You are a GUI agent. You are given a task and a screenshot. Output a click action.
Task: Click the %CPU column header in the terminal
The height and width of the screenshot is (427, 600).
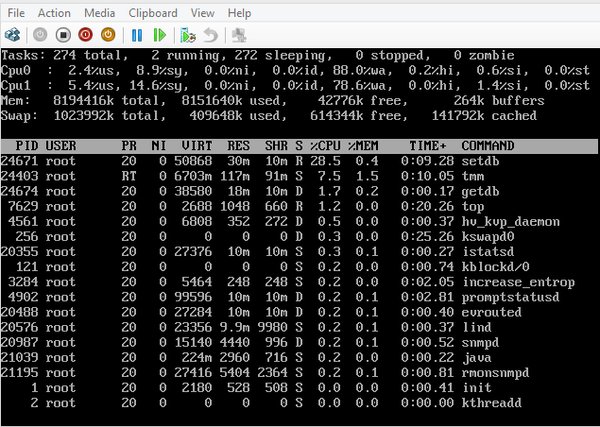coord(323,146)
